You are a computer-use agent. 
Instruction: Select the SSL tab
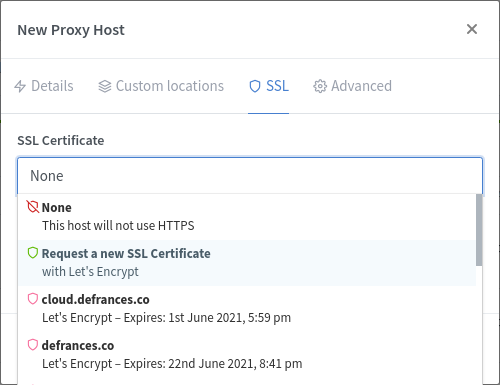click(x=269, y=86)
